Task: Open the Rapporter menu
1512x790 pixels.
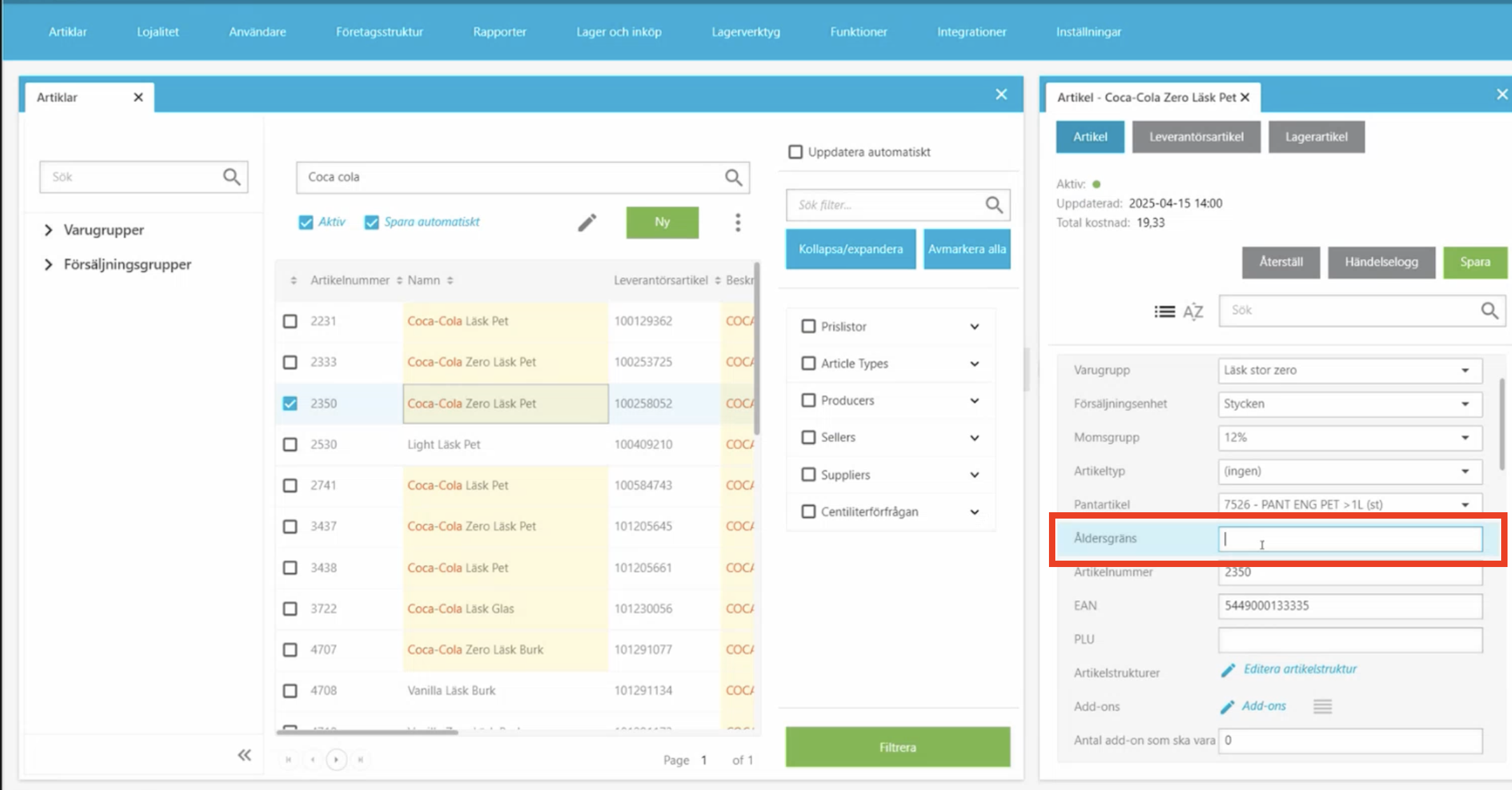Action: (x=499, y=32)
